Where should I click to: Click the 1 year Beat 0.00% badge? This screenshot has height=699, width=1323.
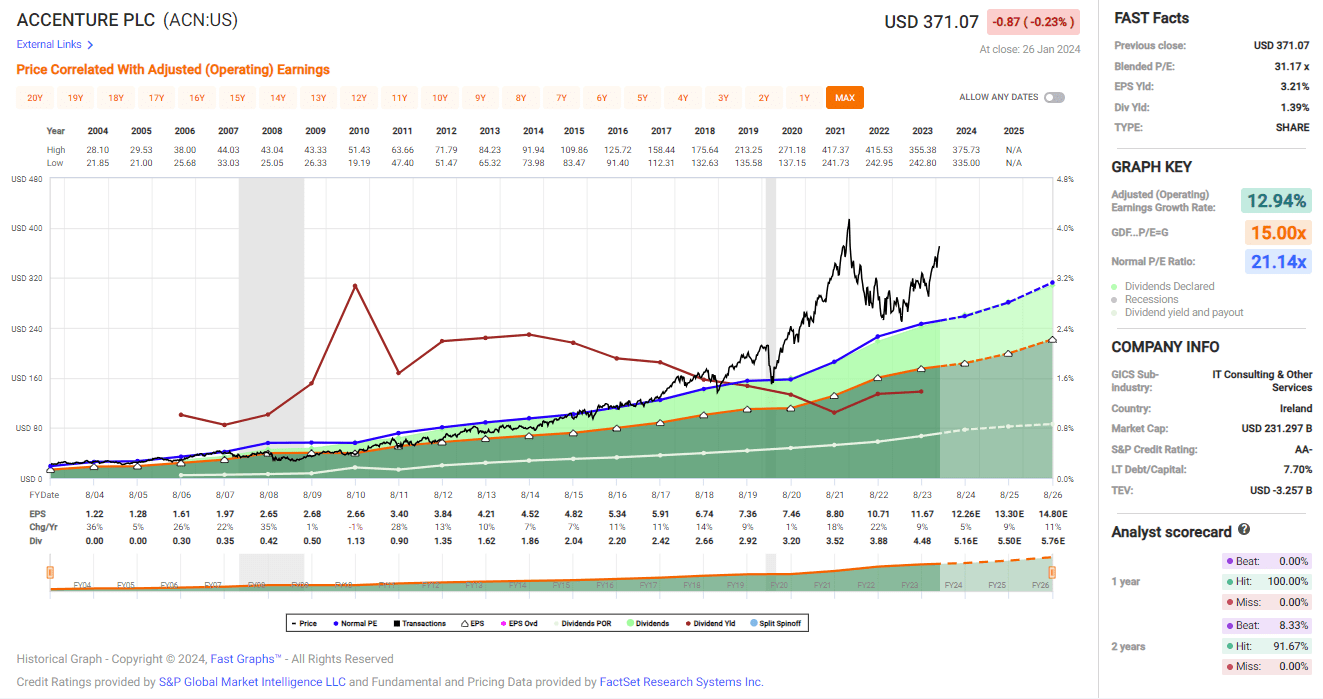pos(1266,561)
